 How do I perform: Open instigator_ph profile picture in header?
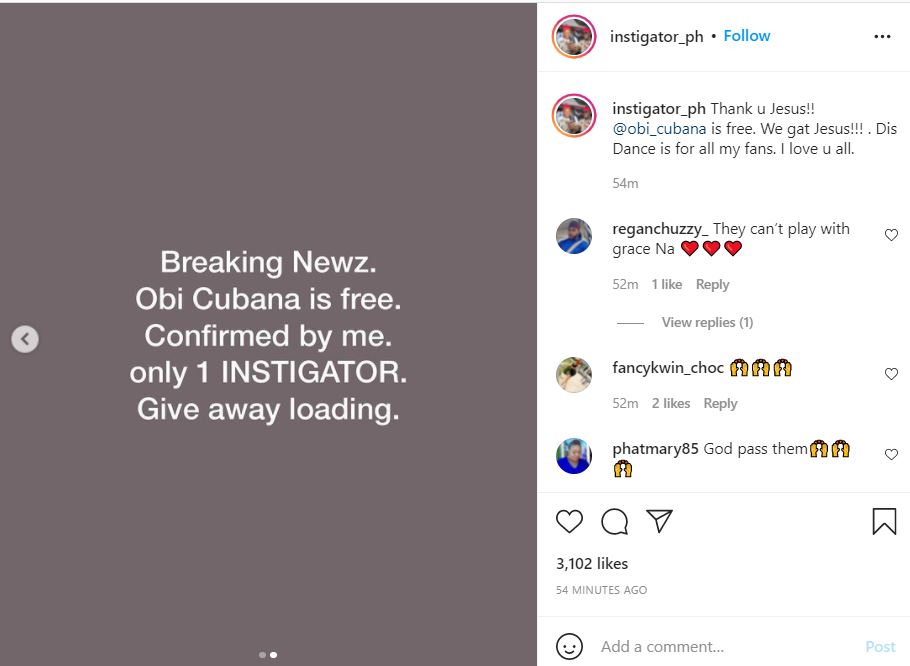[x=575, y=37]
